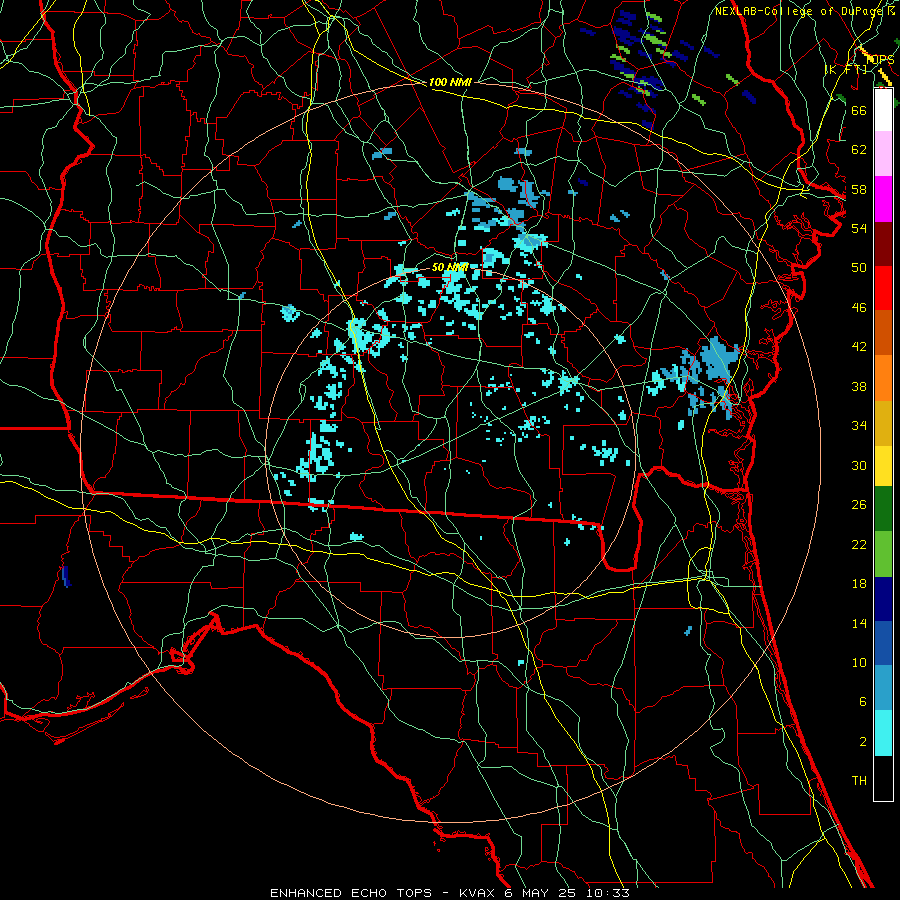Click the black TH swatch at the bottom of the legend

coord(883,778)
